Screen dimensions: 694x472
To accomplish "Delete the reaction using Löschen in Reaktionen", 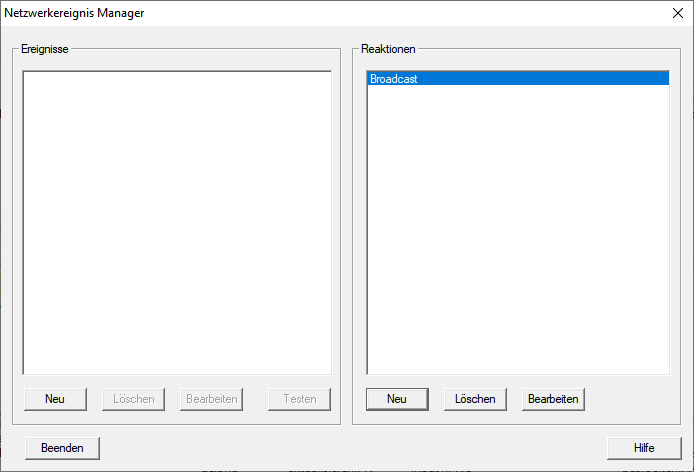I will tap(475, 399).
